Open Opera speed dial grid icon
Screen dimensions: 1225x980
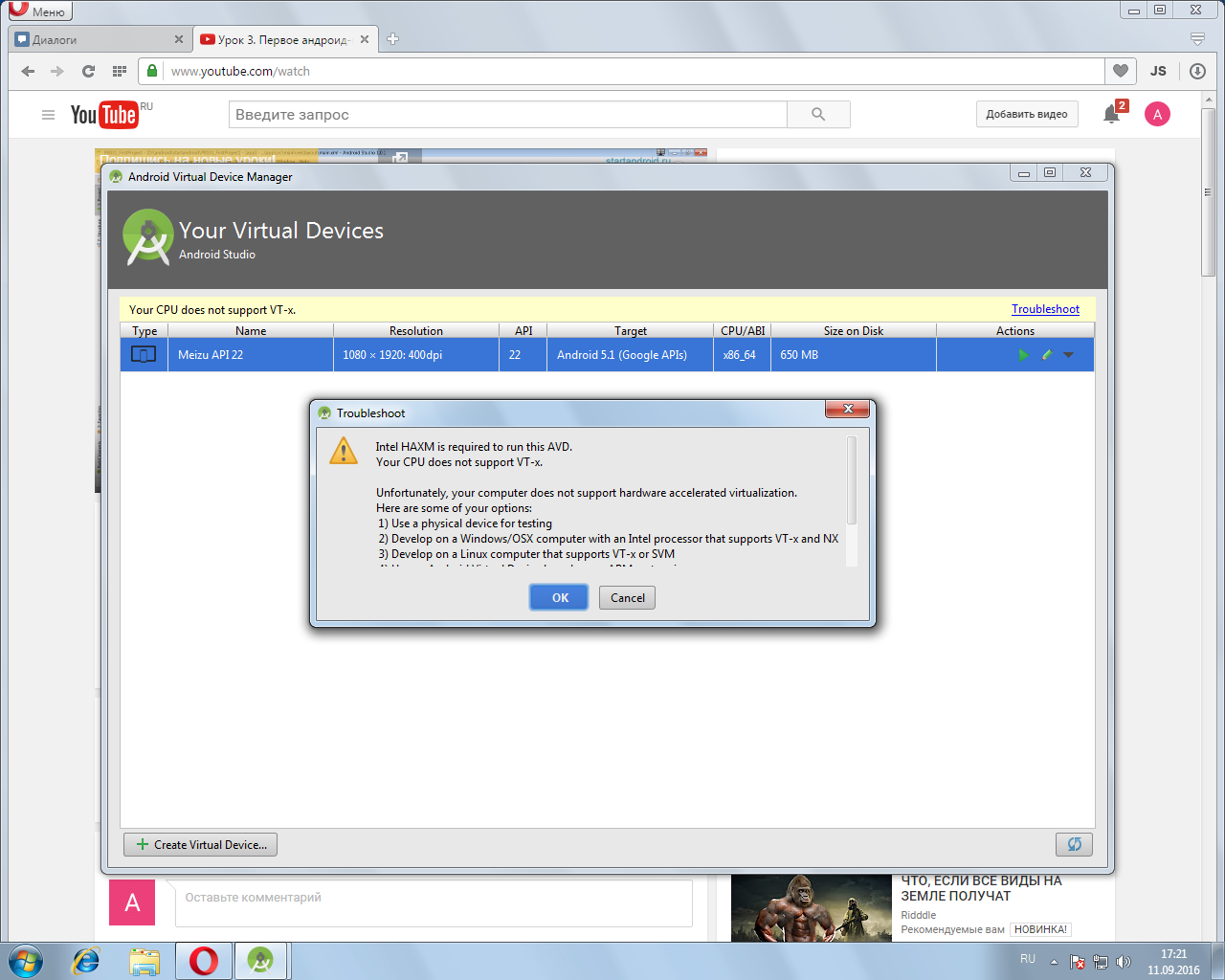click(x=120, y=71)
